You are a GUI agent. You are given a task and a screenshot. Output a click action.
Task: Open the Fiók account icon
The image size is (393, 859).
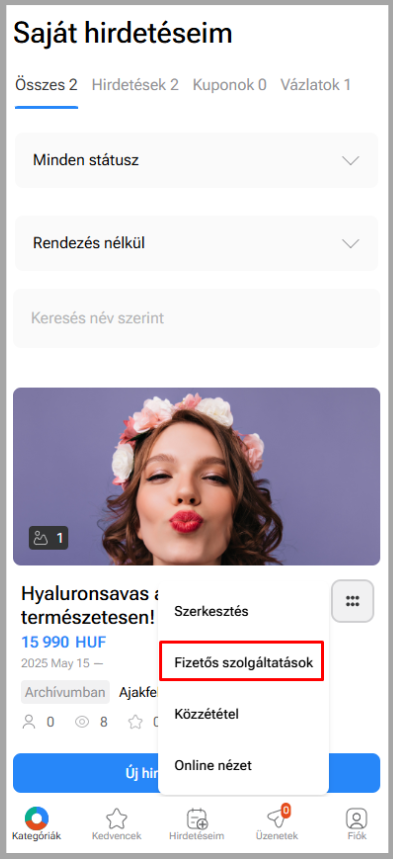(x=356, y=819)
